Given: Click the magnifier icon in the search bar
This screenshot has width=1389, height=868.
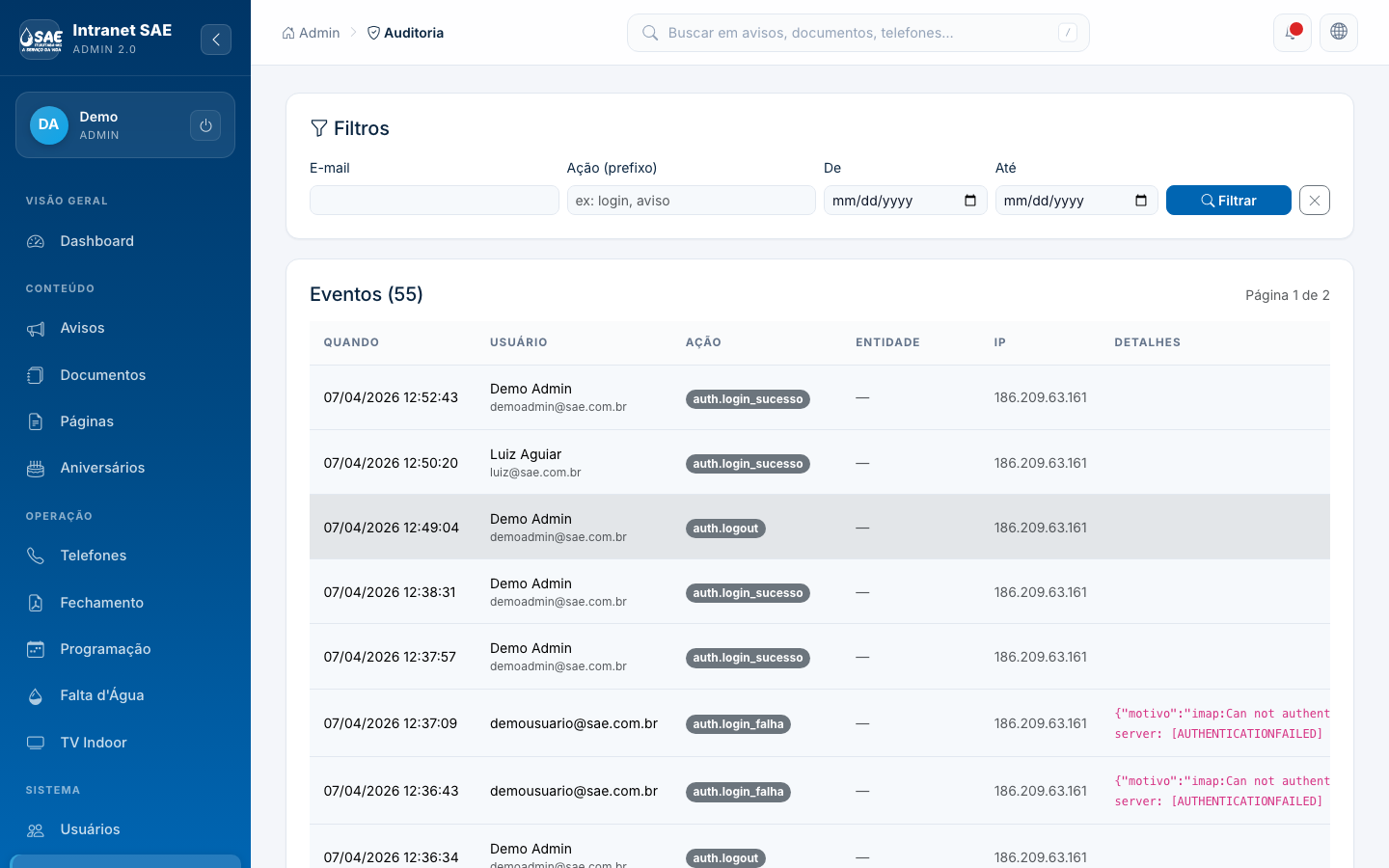Looking at the screenshot, I should point(650,33).
